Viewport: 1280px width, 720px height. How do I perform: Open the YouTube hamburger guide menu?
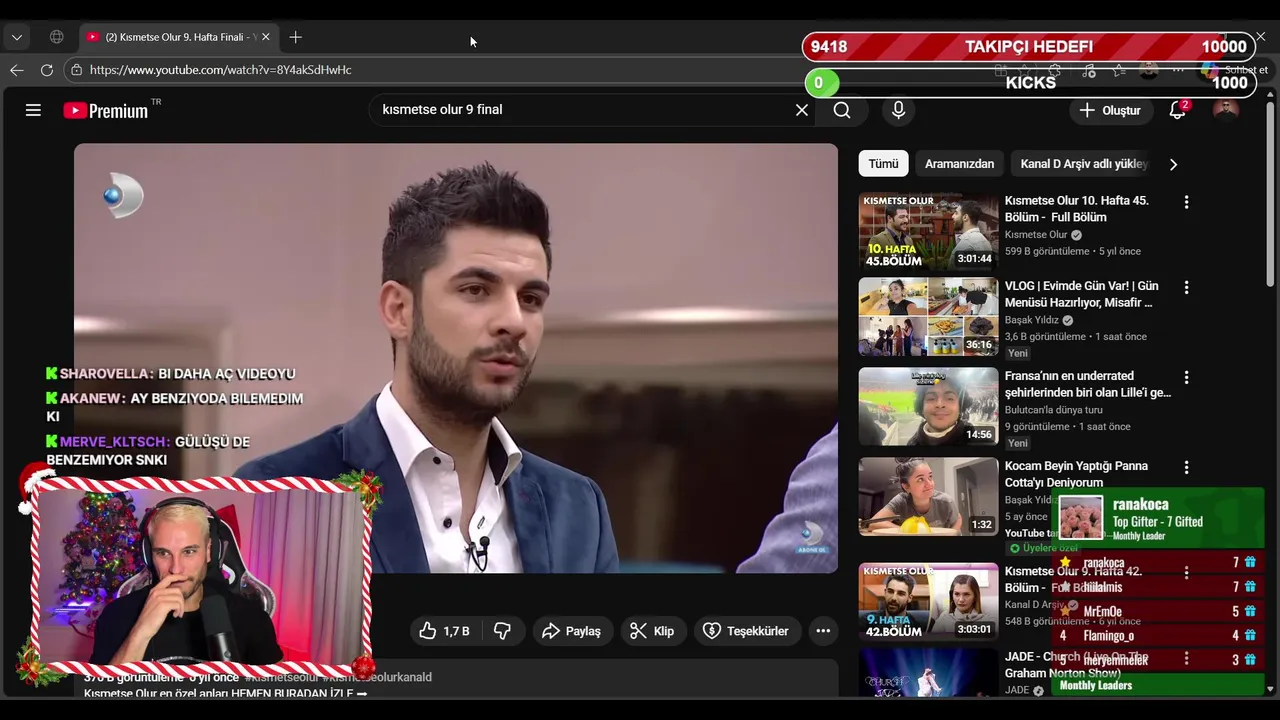click(33, 110)
